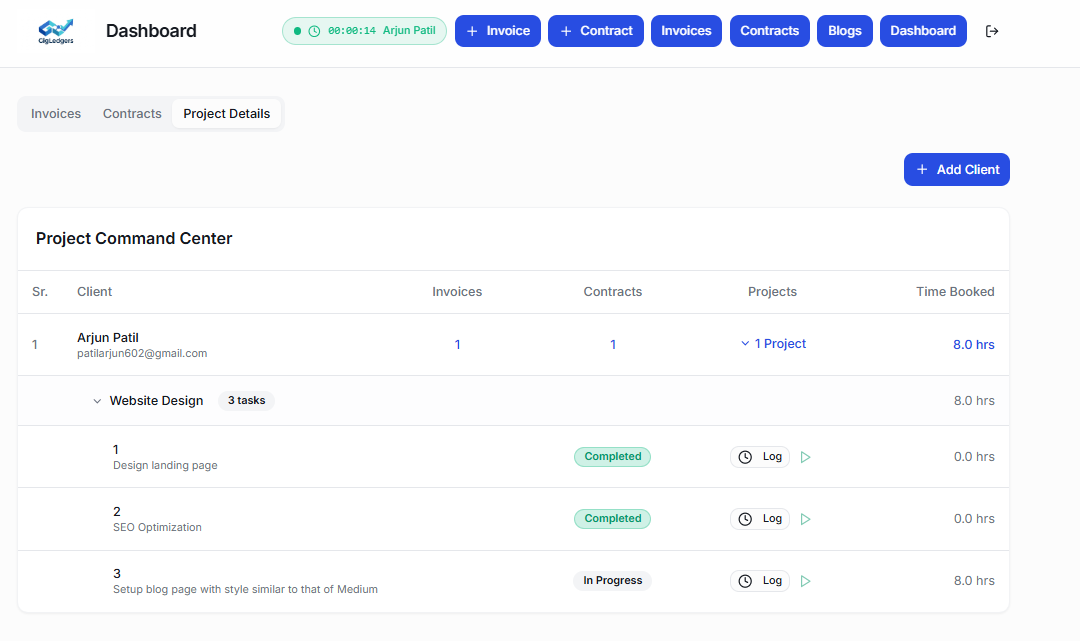Click the Design landing page task text
The height and width of the screenshot is (641, 1080).
coord(165,465)
